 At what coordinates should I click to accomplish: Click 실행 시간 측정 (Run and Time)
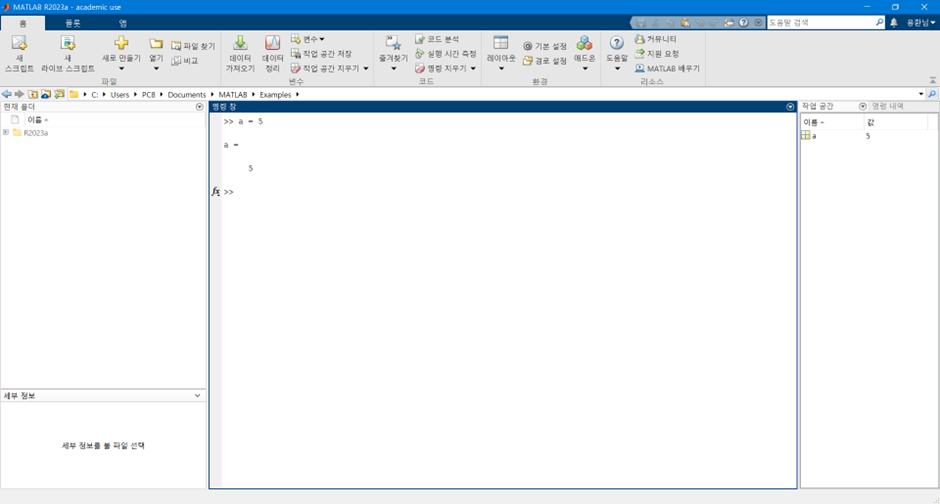[x=445, y=54]
